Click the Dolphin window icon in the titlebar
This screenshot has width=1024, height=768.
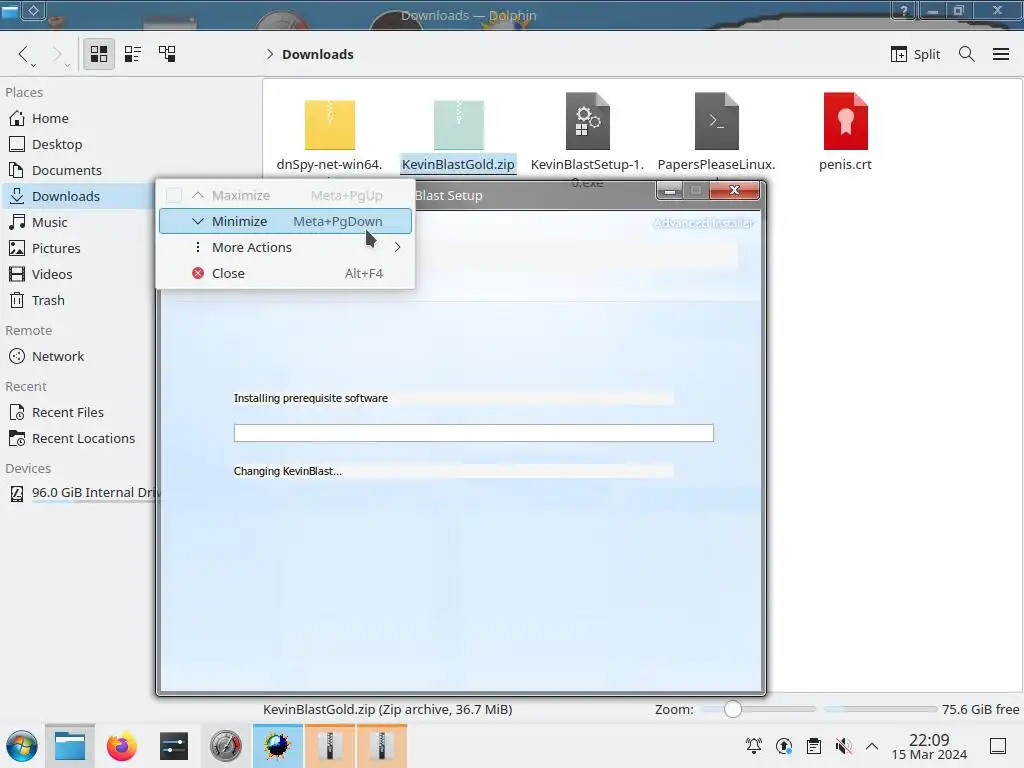pyautogui.click(x=10, y=10)
